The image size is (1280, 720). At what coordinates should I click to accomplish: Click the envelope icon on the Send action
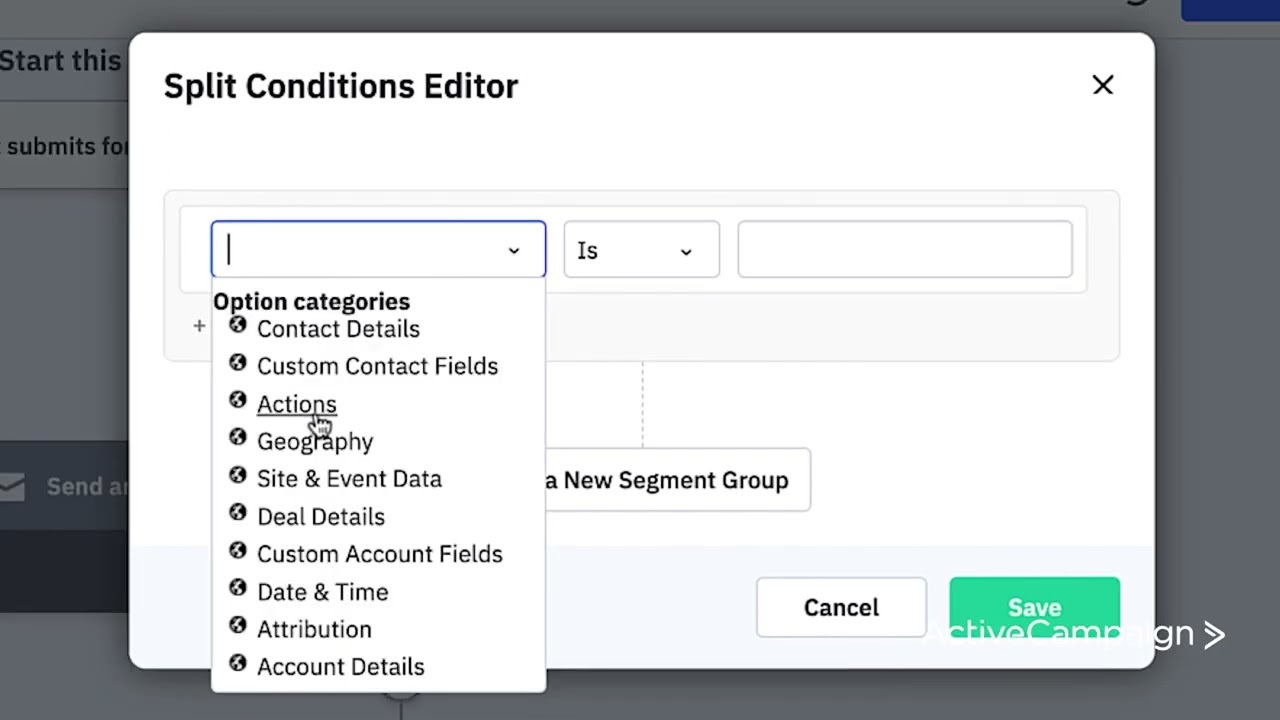click(x=13, y=486)
